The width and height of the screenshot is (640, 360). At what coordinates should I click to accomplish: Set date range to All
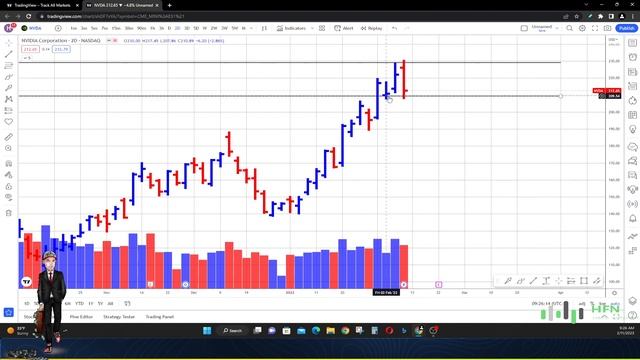pos(110,304)
